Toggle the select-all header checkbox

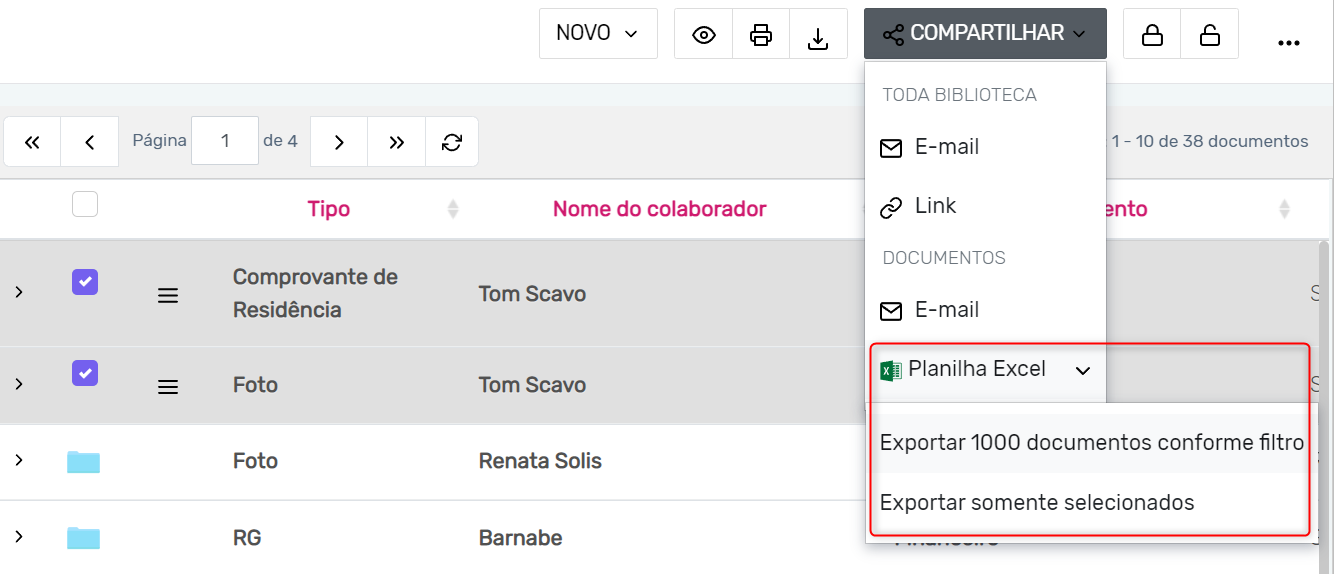pyautogui.click(x=85, y=205)
